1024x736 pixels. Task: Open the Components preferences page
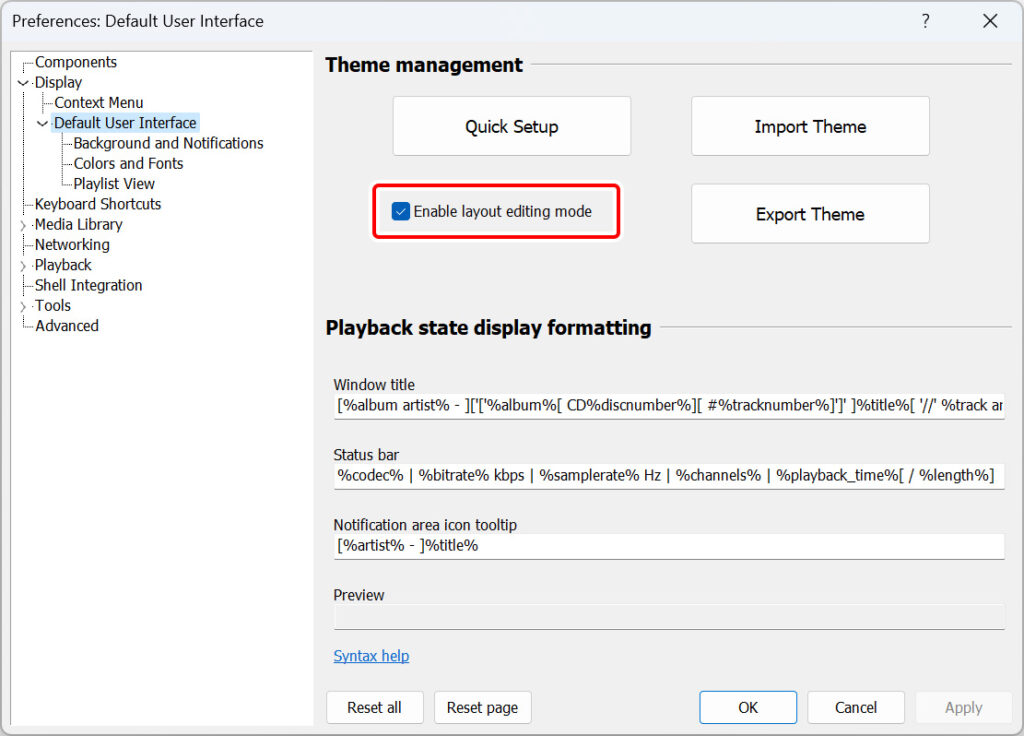click(x=75, y=62)
